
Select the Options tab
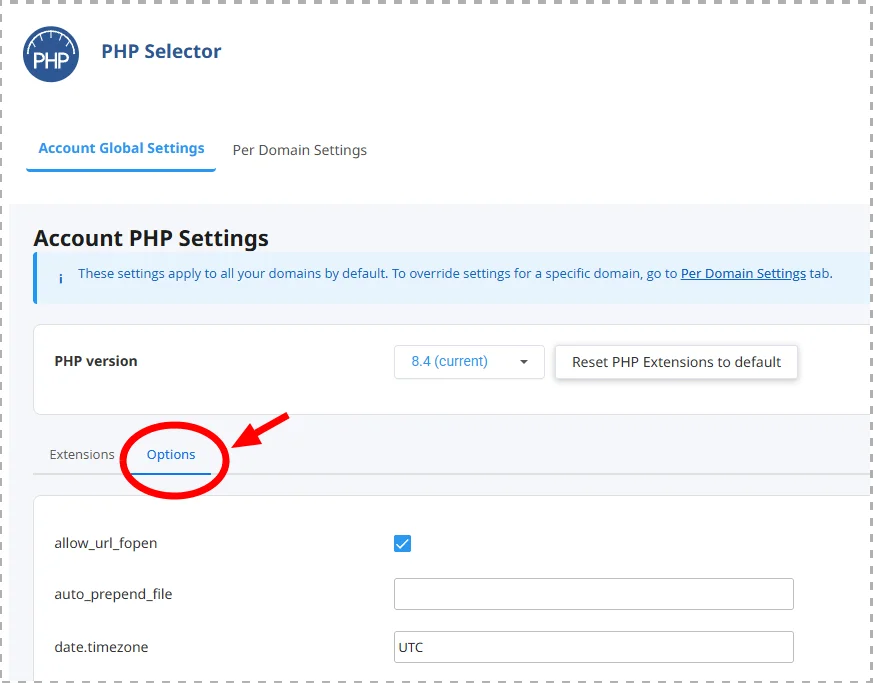(x=171, y=454)
